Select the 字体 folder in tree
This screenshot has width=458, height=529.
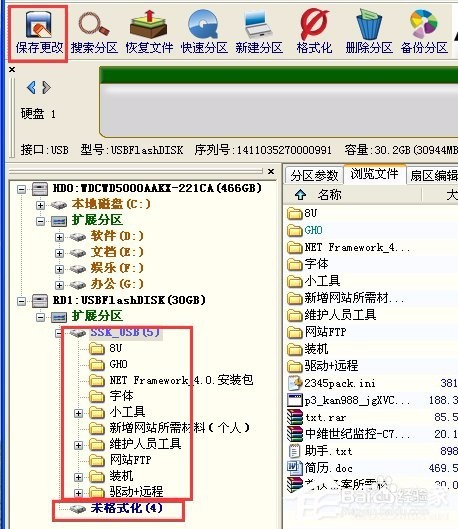point(121,396)
